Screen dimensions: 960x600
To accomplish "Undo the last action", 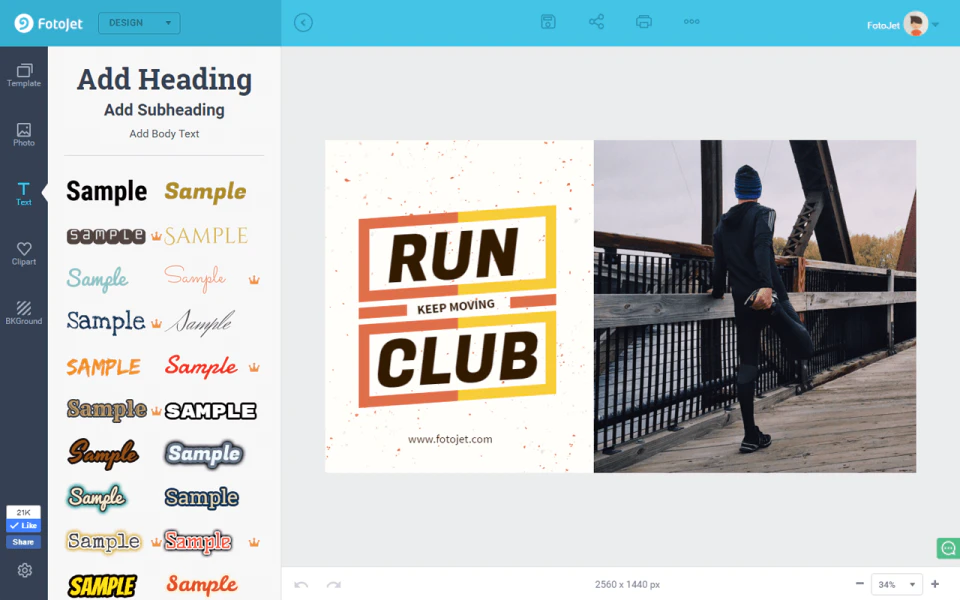I will pyautogui.click(x=301, y=584).
